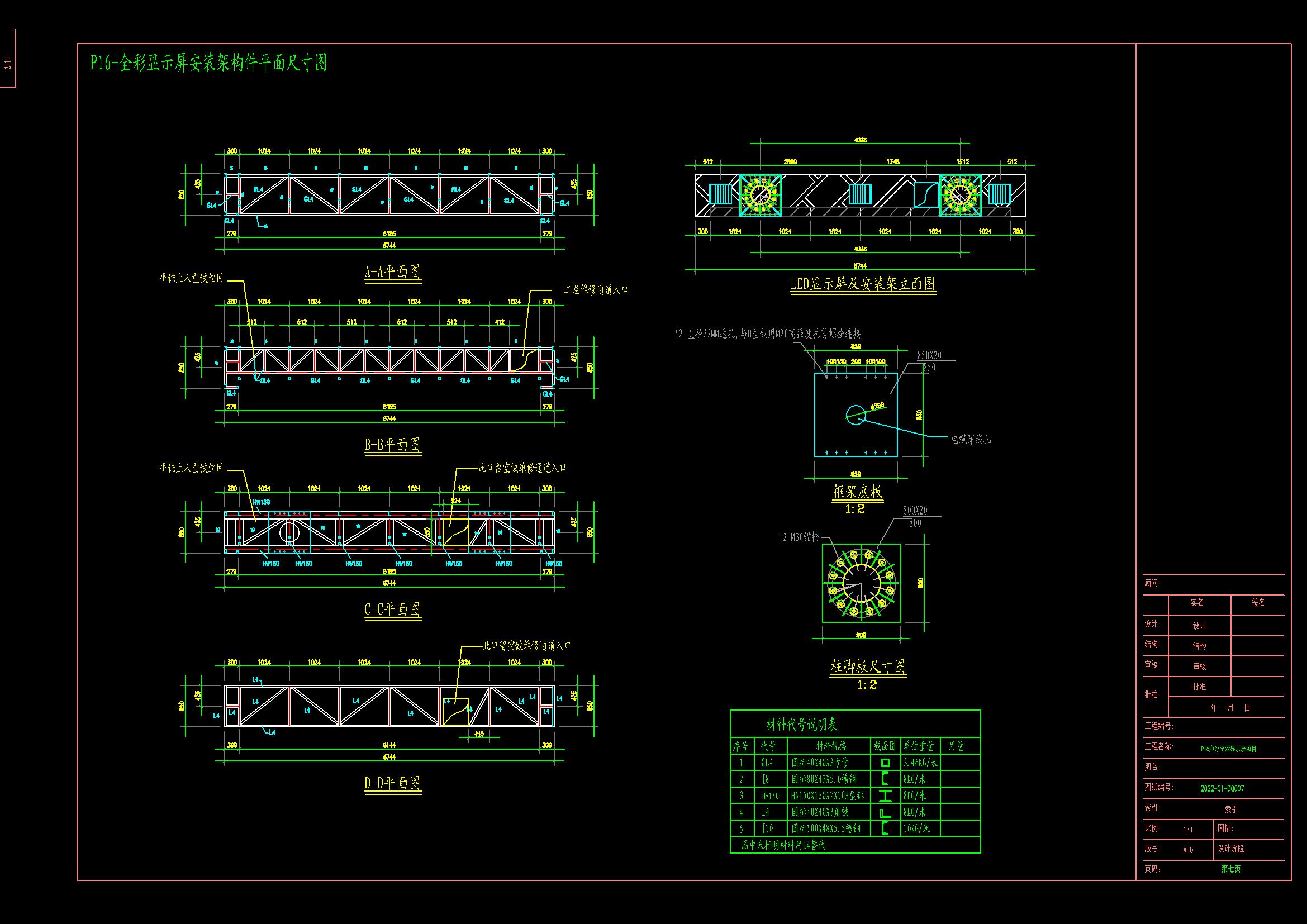The image size is (1307, 924).
Task: Select the 'A-A平面图' view label
Action: (392, 272)
